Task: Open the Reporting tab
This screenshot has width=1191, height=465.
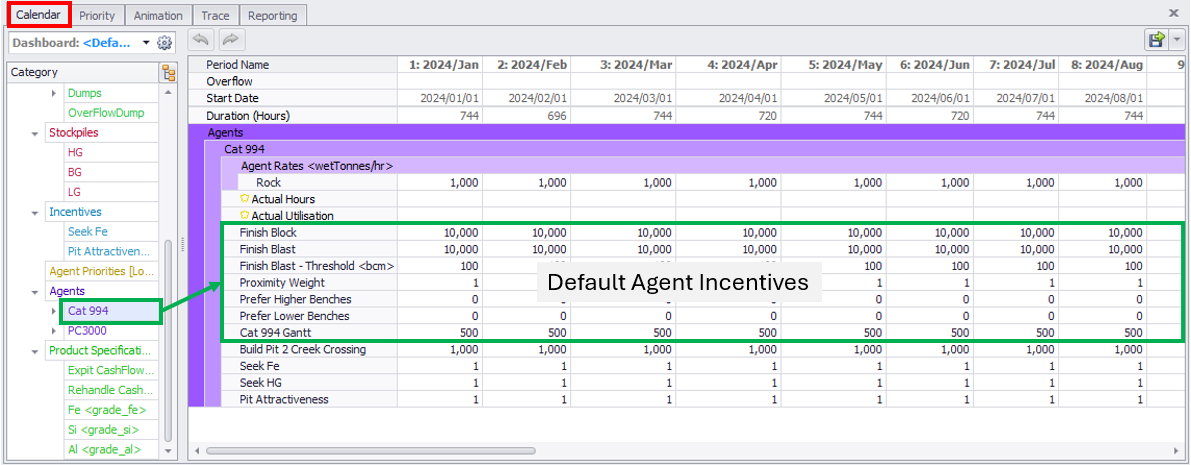Action: 272,15
